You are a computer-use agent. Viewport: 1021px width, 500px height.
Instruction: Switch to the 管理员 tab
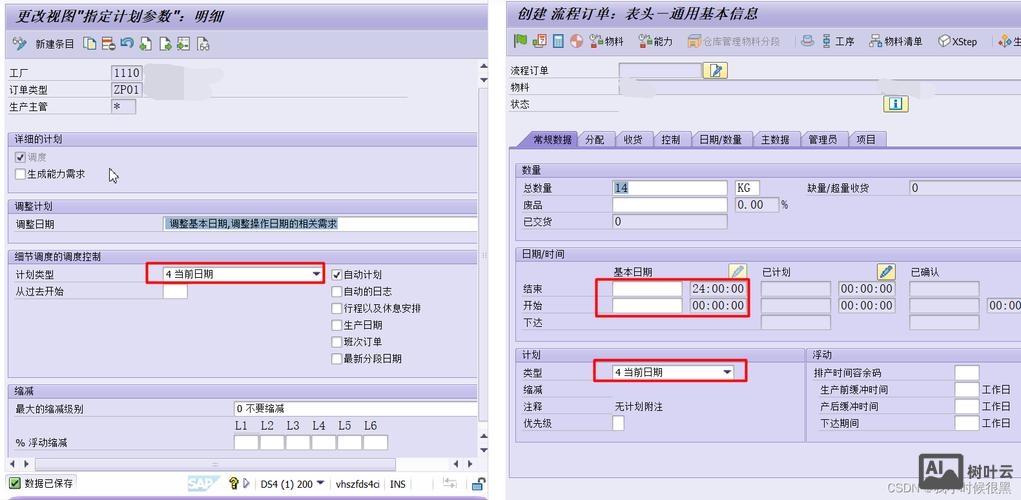point(822,139)
